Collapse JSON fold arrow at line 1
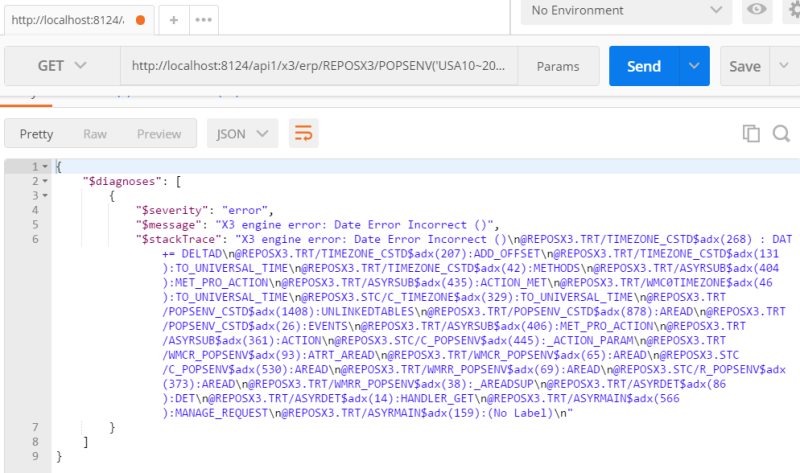The width and height of the screenshot is (800, 473). pyautogui.click(x=45, y=167)
